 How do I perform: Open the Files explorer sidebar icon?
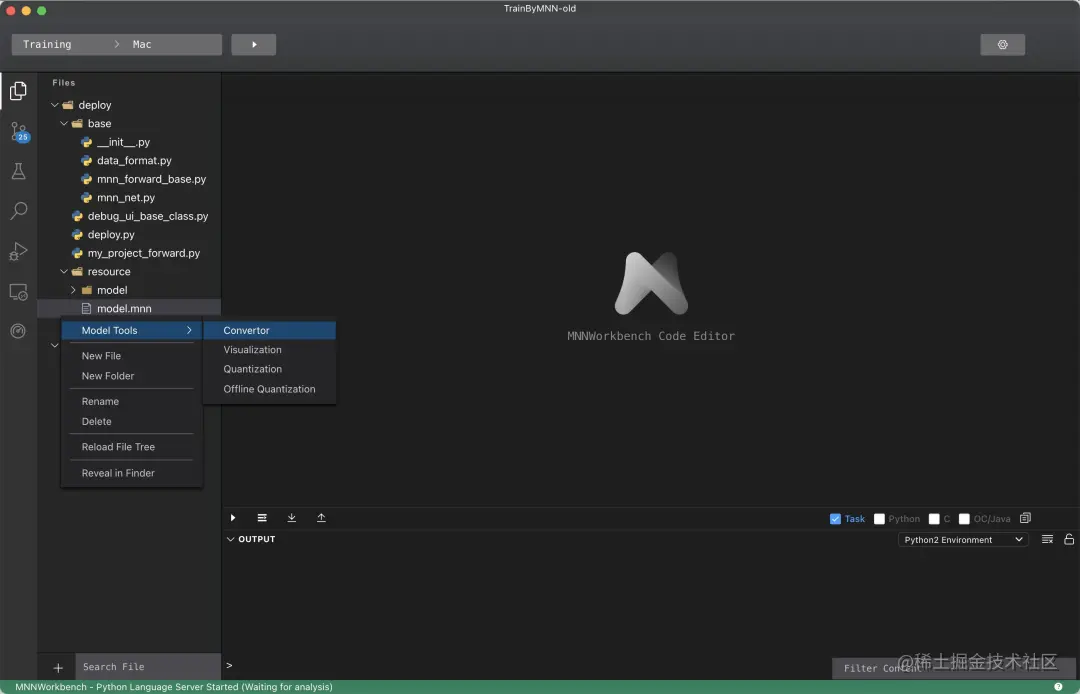click(x=19, y=91)
